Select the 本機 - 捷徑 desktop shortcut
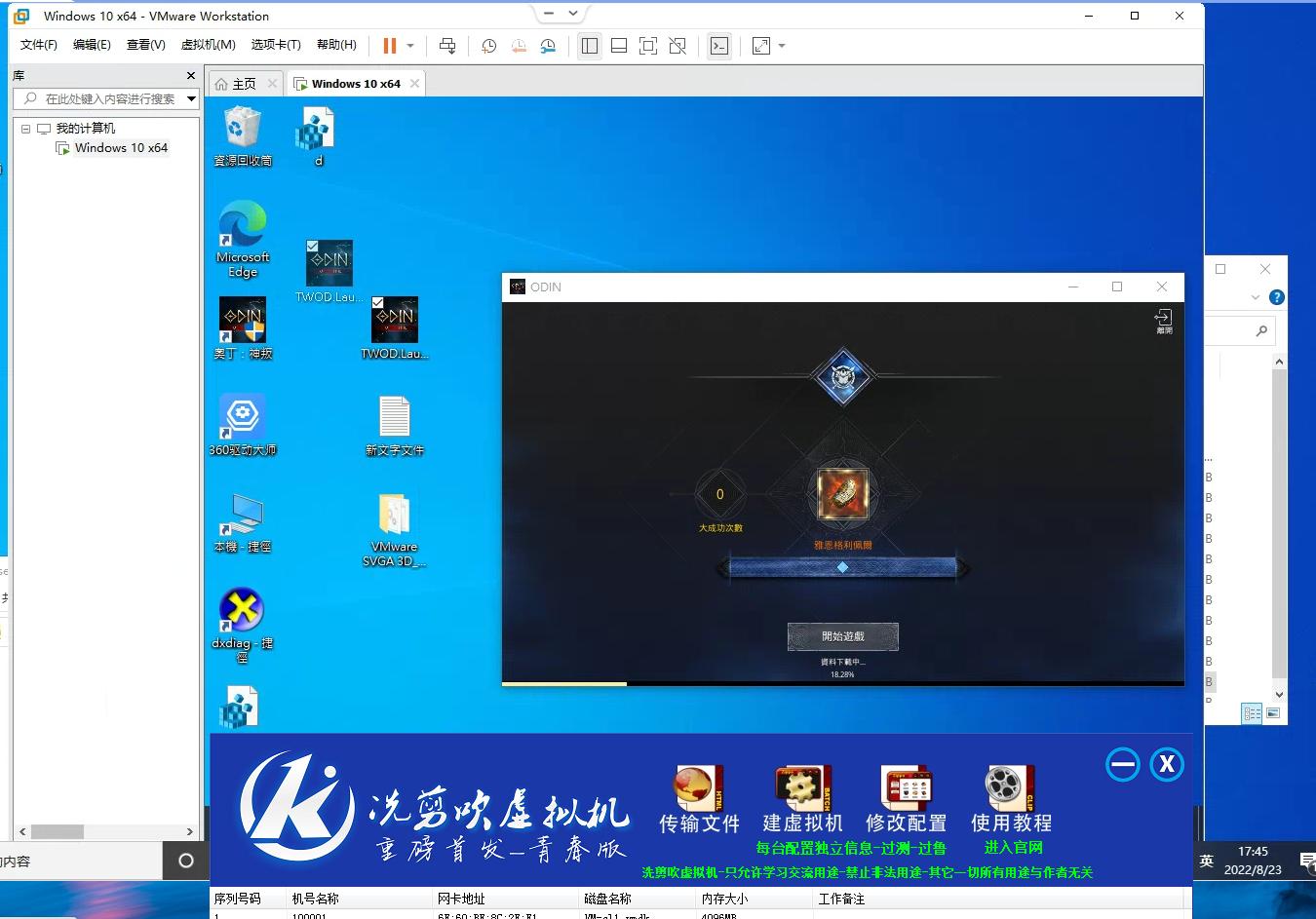 coord(243,521)
